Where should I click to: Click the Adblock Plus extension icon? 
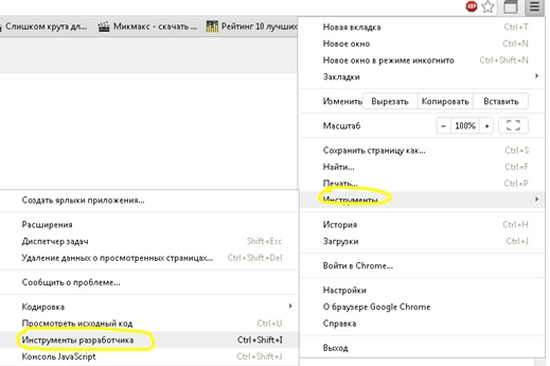coord(471,6)
